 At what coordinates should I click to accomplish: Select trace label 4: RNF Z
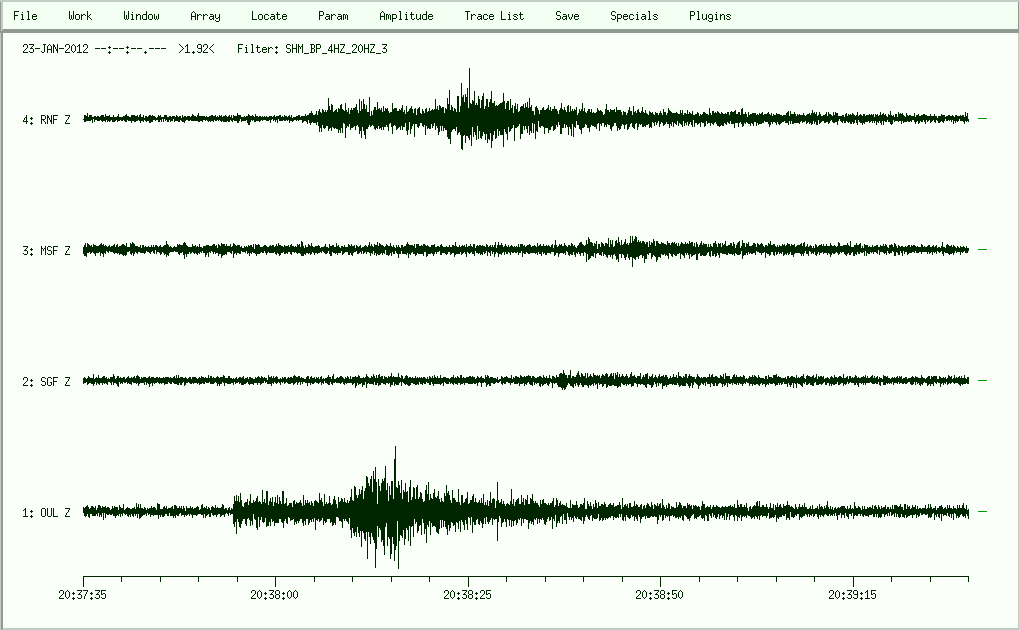point(46,120)
